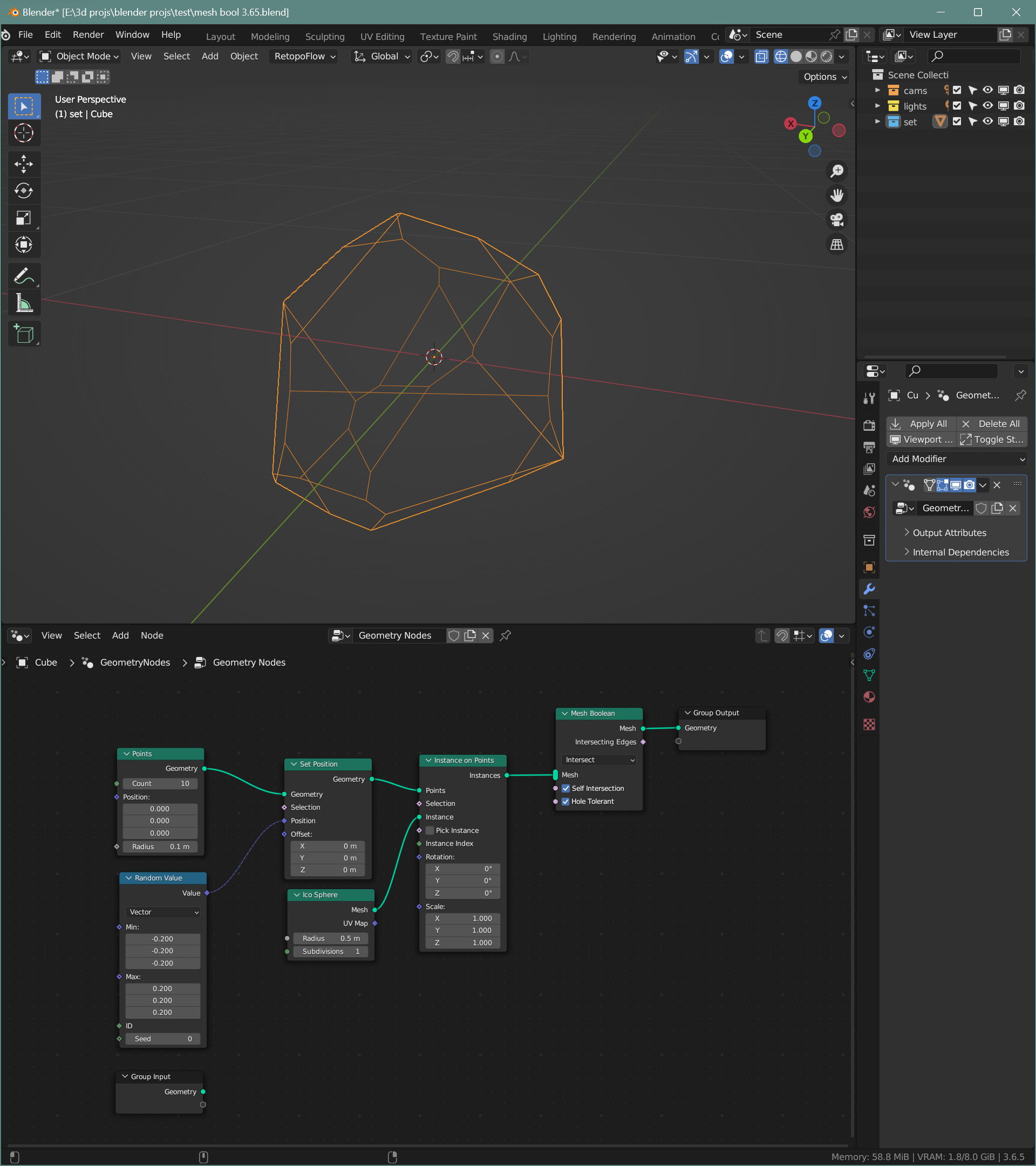This screenshot has width=1036, height=1166.
Task: Open the node editor Add menu
Action: pyautogui.click(x=120, y=635)
